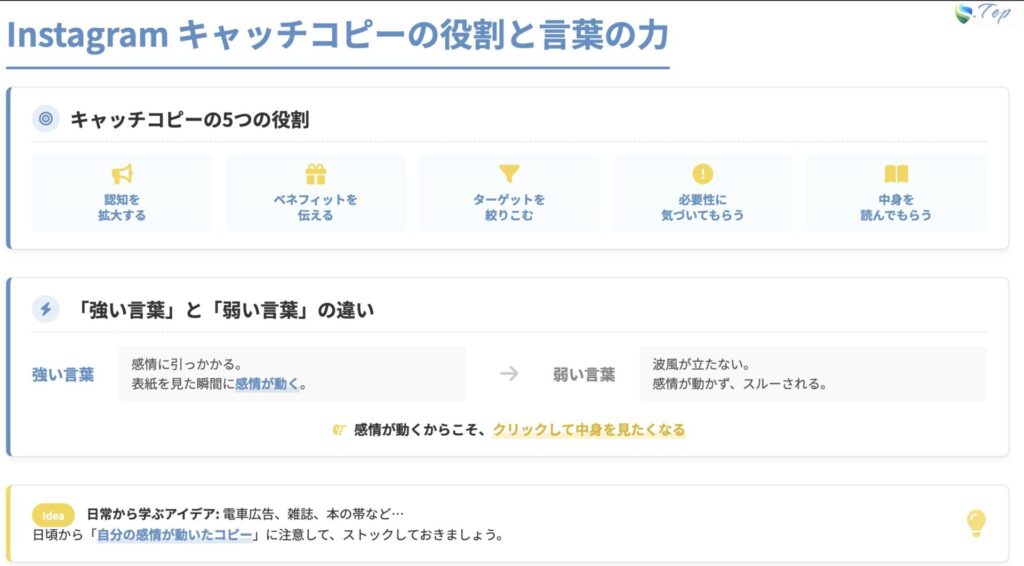Click the open book icon
Viewport: 1024px width, 566px height.
(896, 174)
